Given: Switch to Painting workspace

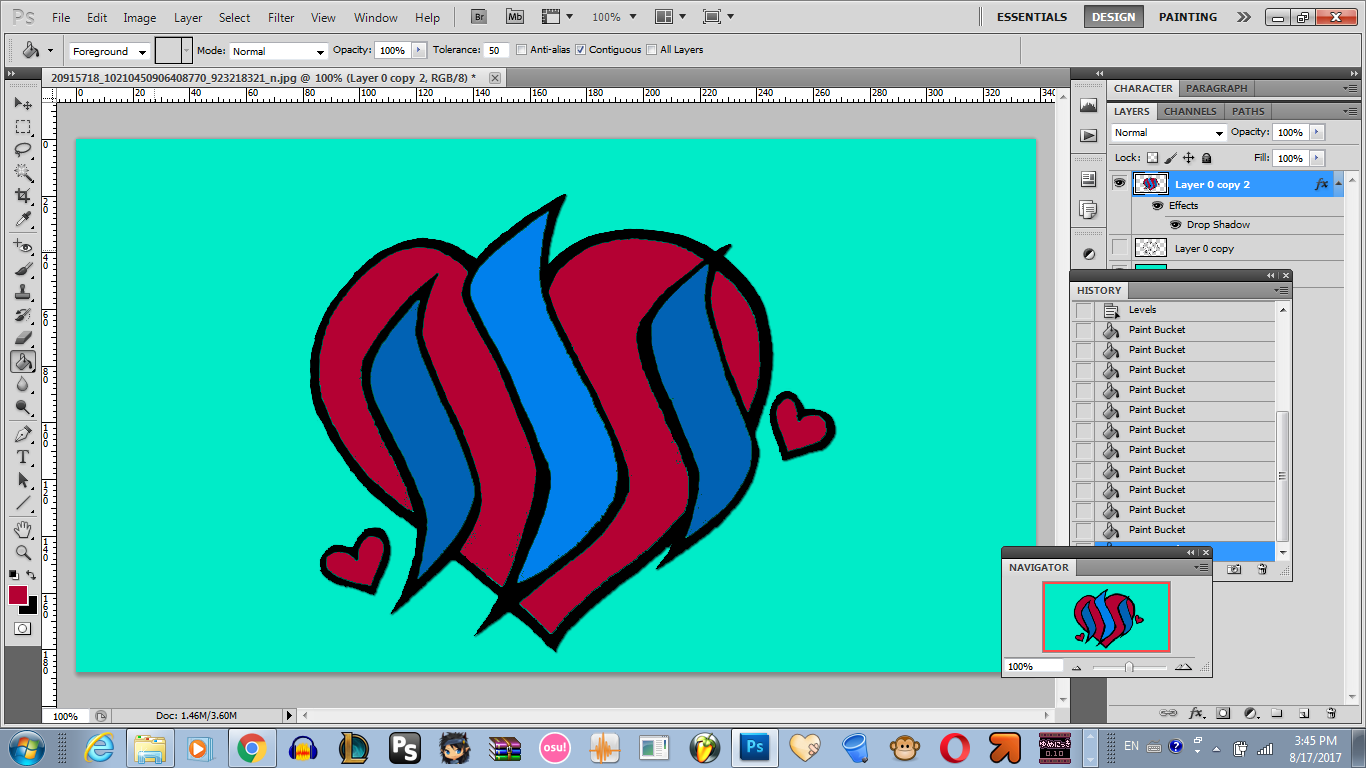Looking at the screenshot, I should [x=1188, y=17].
